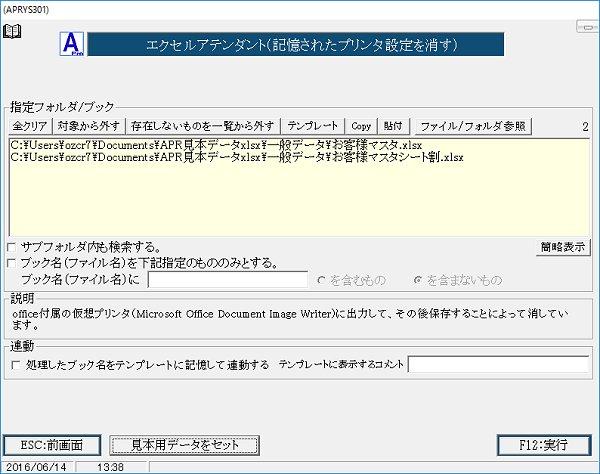Screen dimensions: 600x474
Task: Check 処理したブック名をテンプレートに記憶して連動する
Action: pyautogui.click(x=15, y=365)
